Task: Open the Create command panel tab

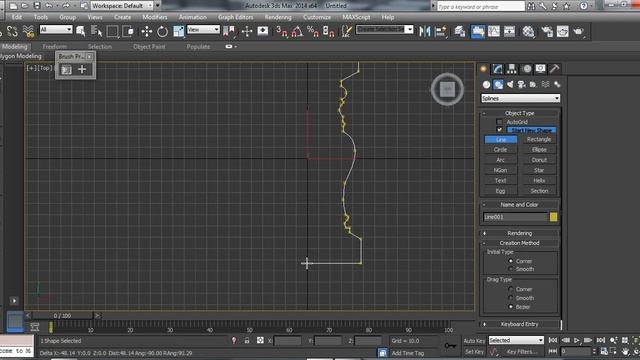Action: (x=484, y=69)
